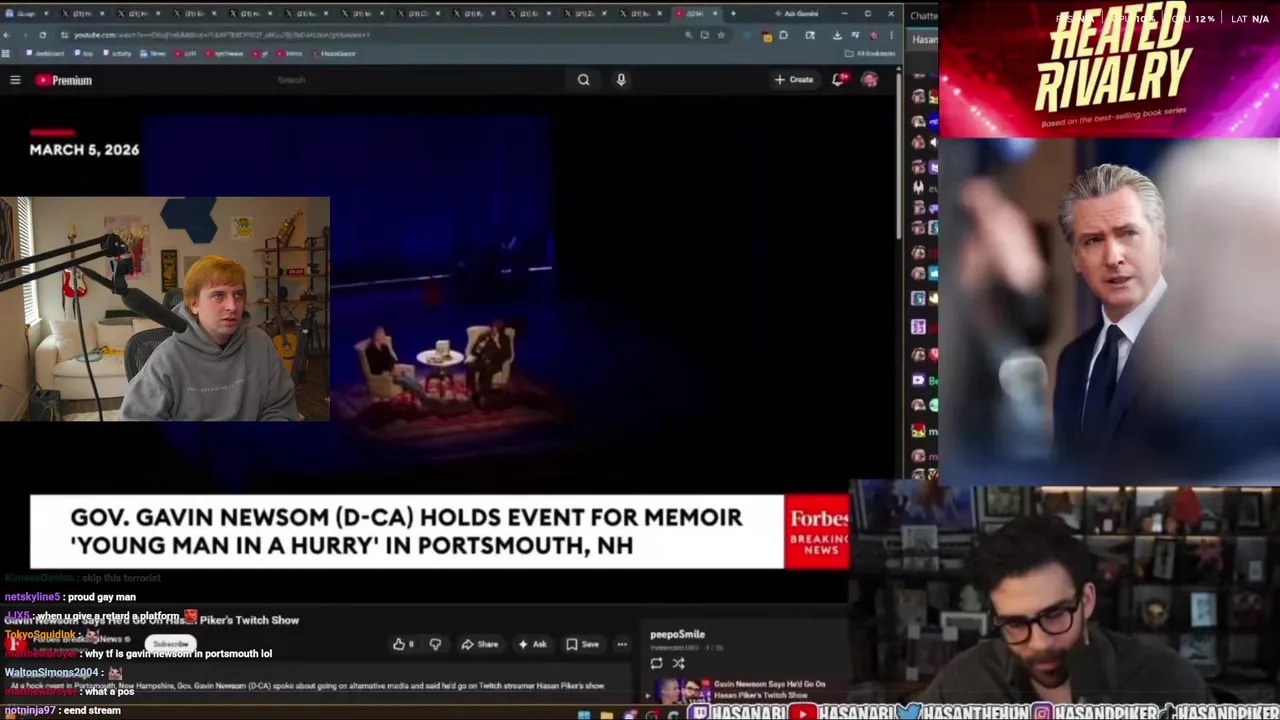Start voice search with the microphone icon

point(621,80)
